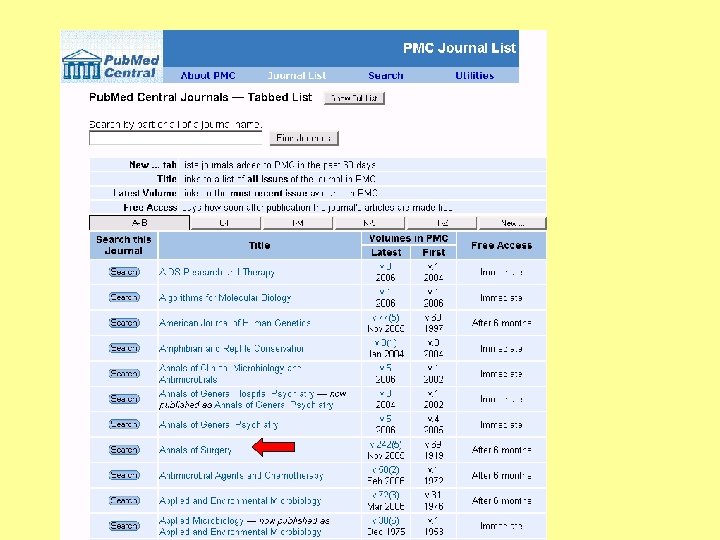Click the Free Access column header
Image resolution: width=720 pixels, height=540 pixels.
501,246
